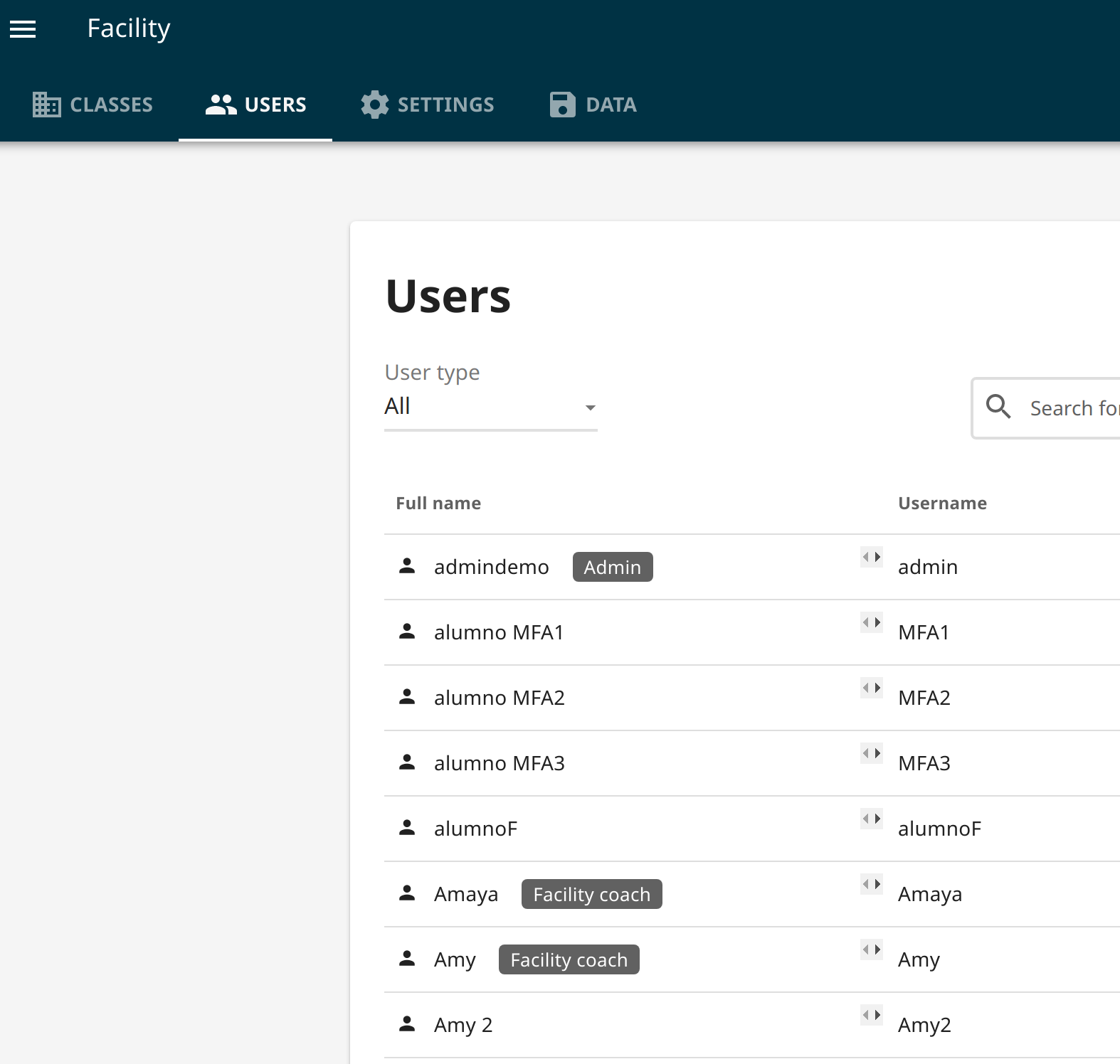Viewport: 1120px width, 1064px height.
Task: Click the column resize arrows beside Amaya username
Action: coord(872,884)
